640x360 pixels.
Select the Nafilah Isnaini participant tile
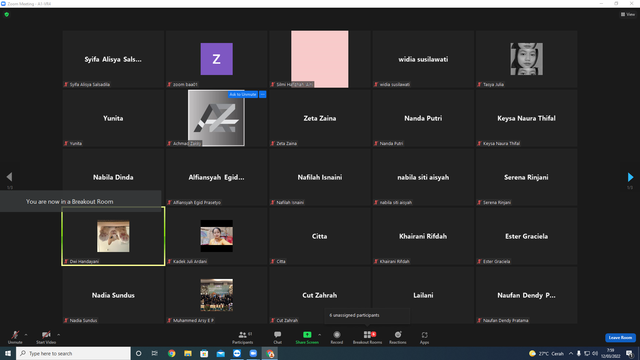coord(320,177)
